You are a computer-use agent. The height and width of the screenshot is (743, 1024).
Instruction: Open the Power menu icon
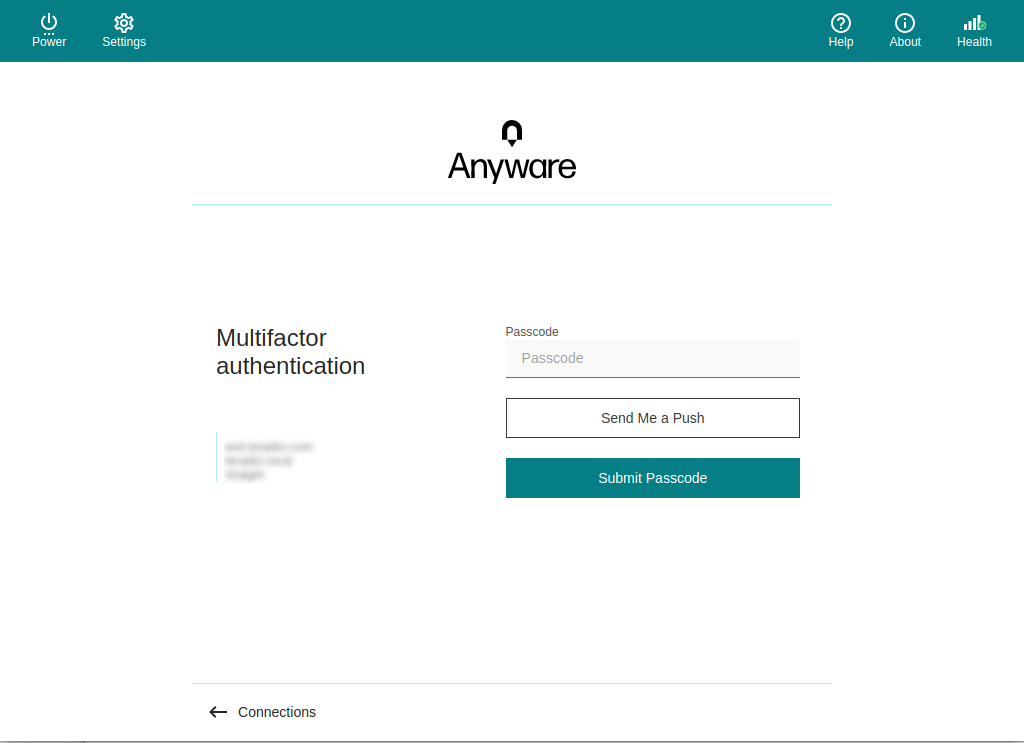[x=49, y=24]
